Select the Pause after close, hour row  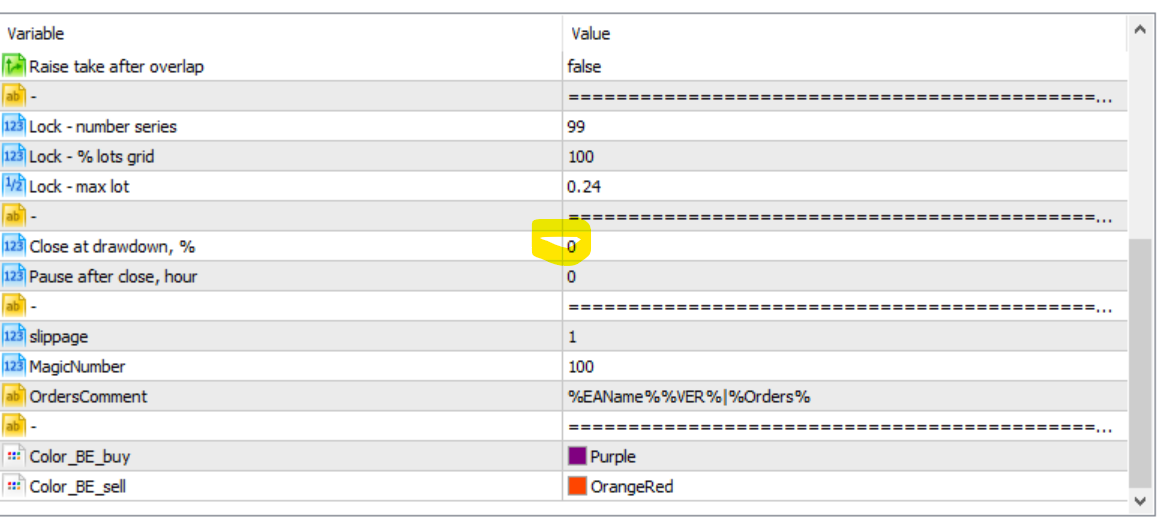(x=113, y=277)
